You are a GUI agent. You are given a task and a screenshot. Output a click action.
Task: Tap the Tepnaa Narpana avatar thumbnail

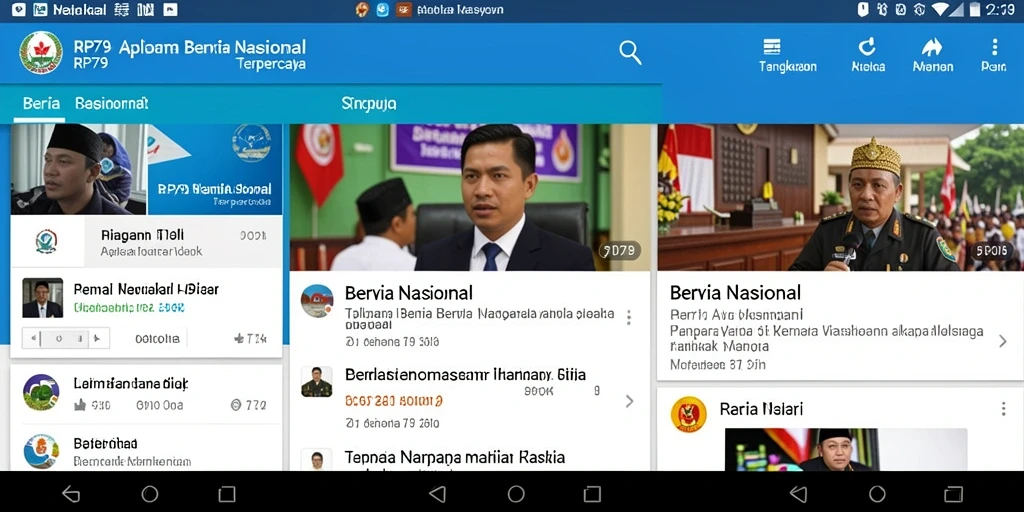click(317, 459)
